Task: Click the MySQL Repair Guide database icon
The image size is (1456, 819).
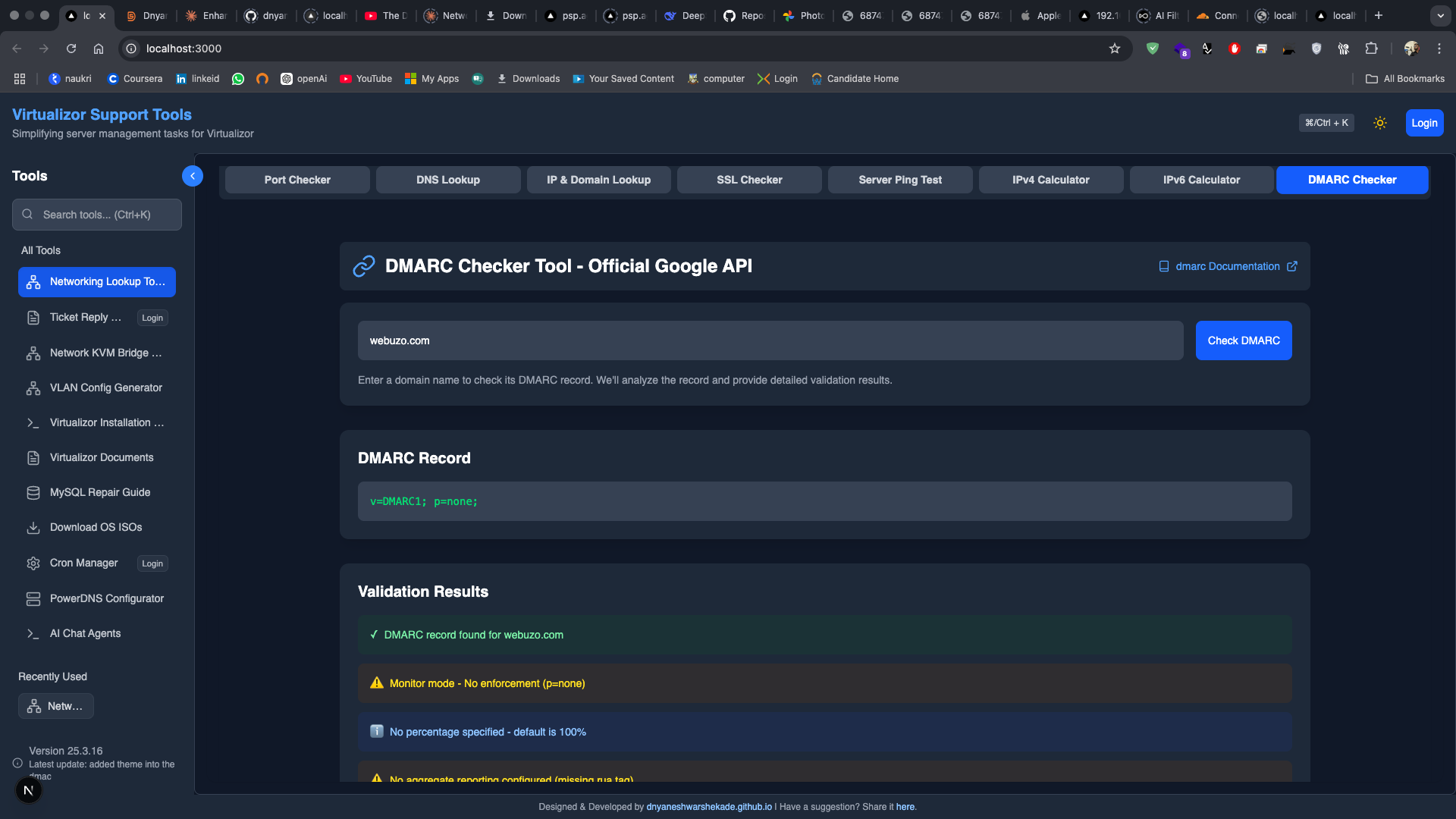Action: tap(33, 493)
